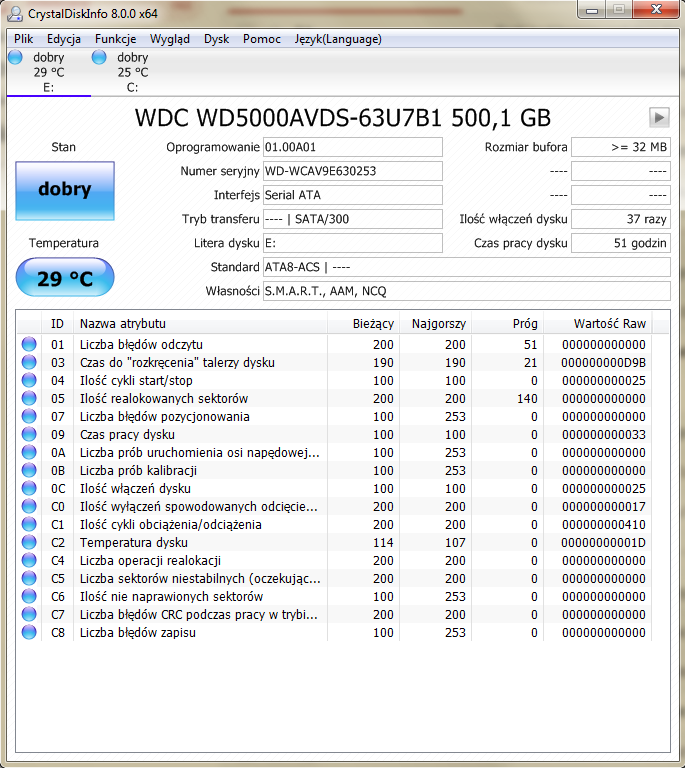
Task: Click the Najgorszy column header
Action: [x=435, y=324]
